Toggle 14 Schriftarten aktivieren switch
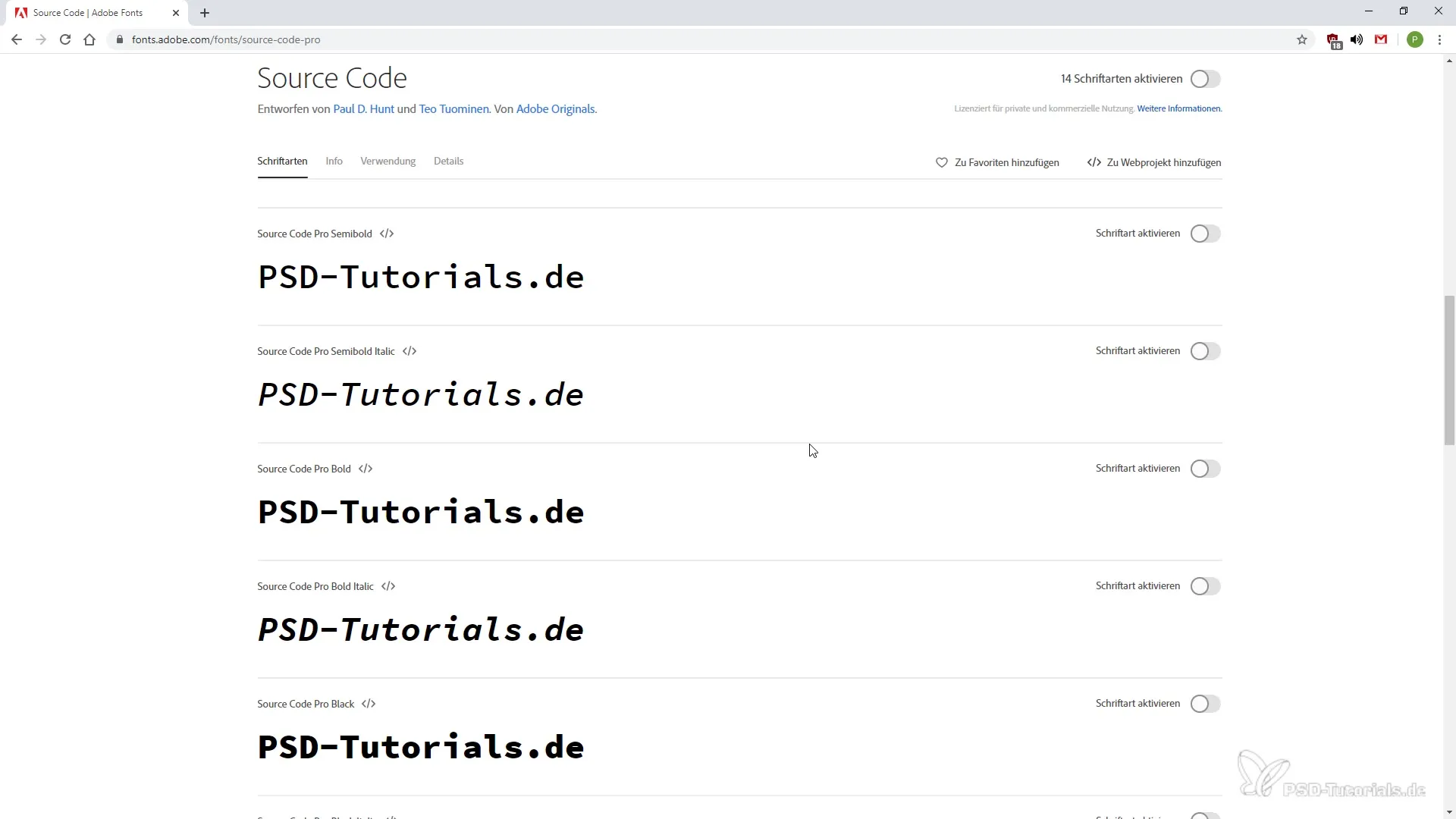Viewport: 1456px width, 819px height. (1205, 79)
